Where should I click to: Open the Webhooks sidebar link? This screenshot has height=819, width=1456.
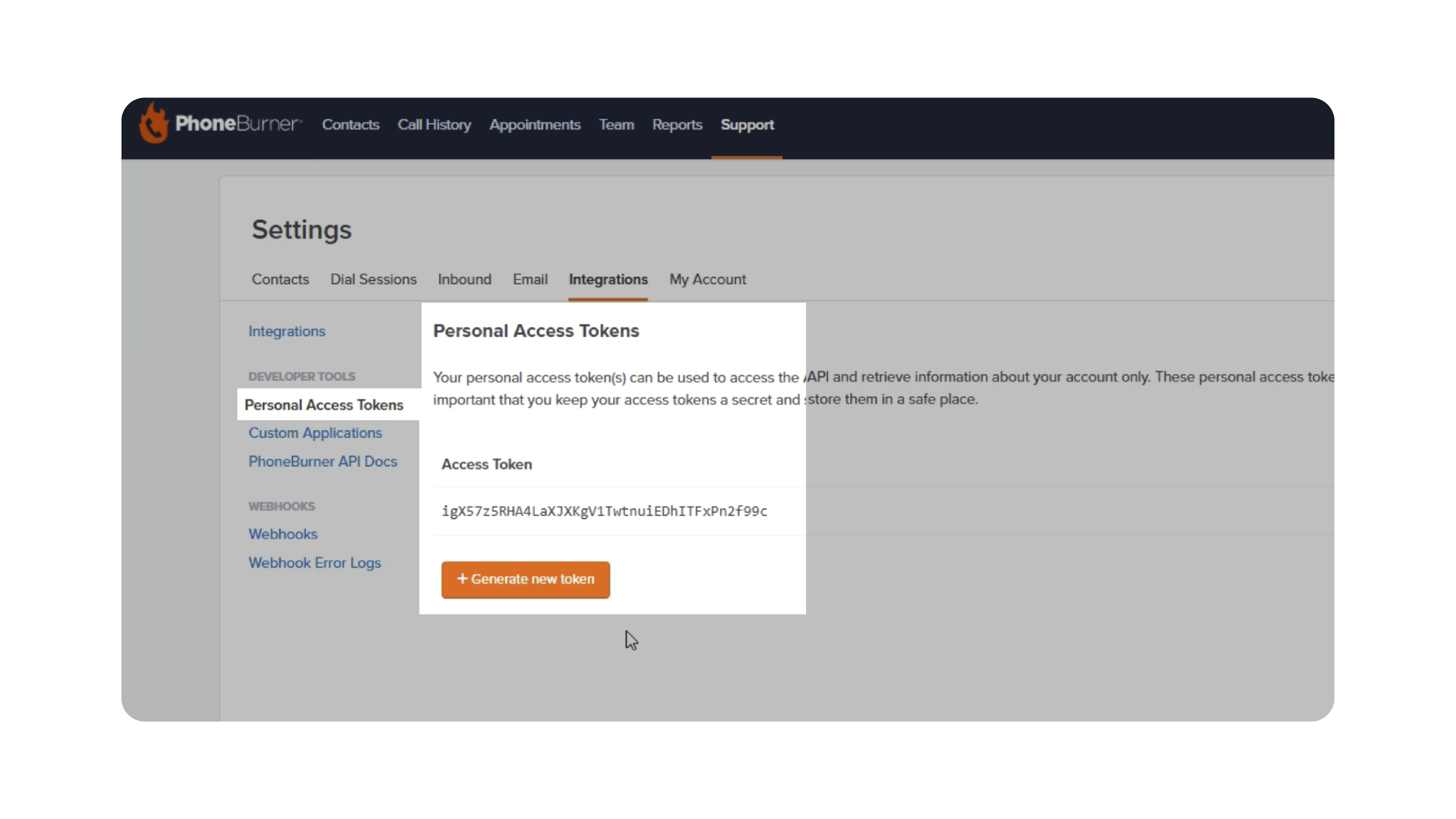coord(283,534)
